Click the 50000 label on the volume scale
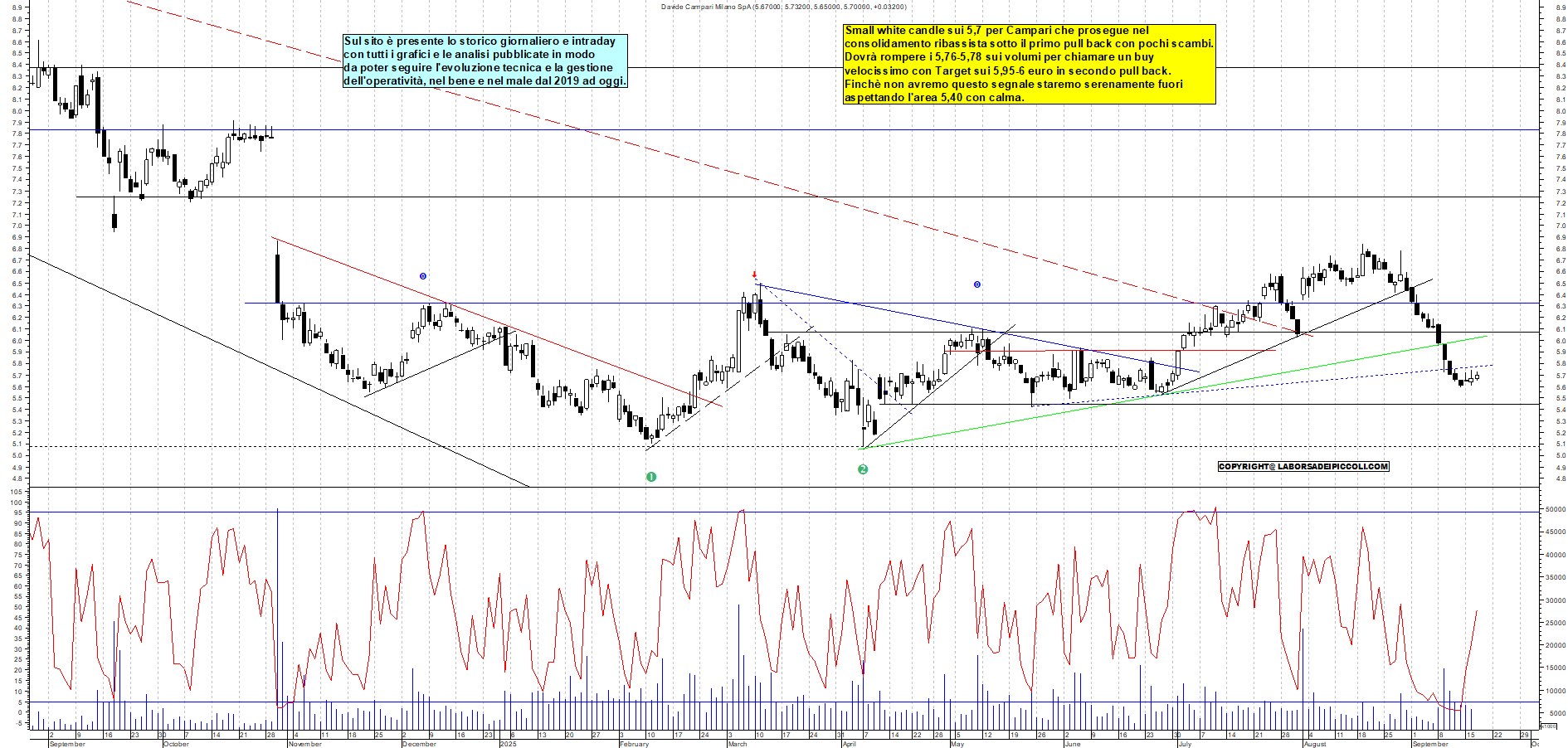This screenshot has height=748, width=1568. coord(1555,510)
